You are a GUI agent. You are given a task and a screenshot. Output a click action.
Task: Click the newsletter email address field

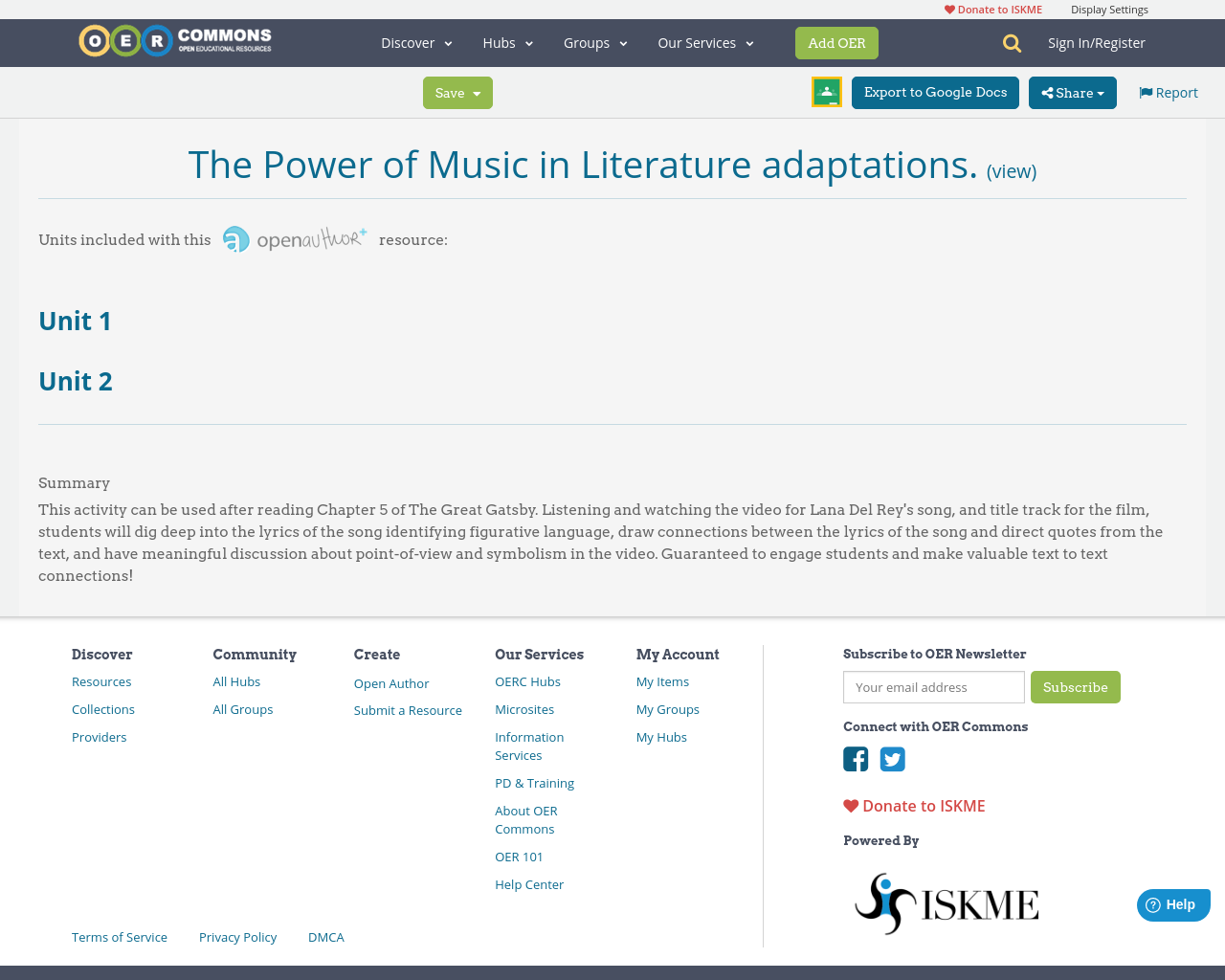tap(933, 687)
